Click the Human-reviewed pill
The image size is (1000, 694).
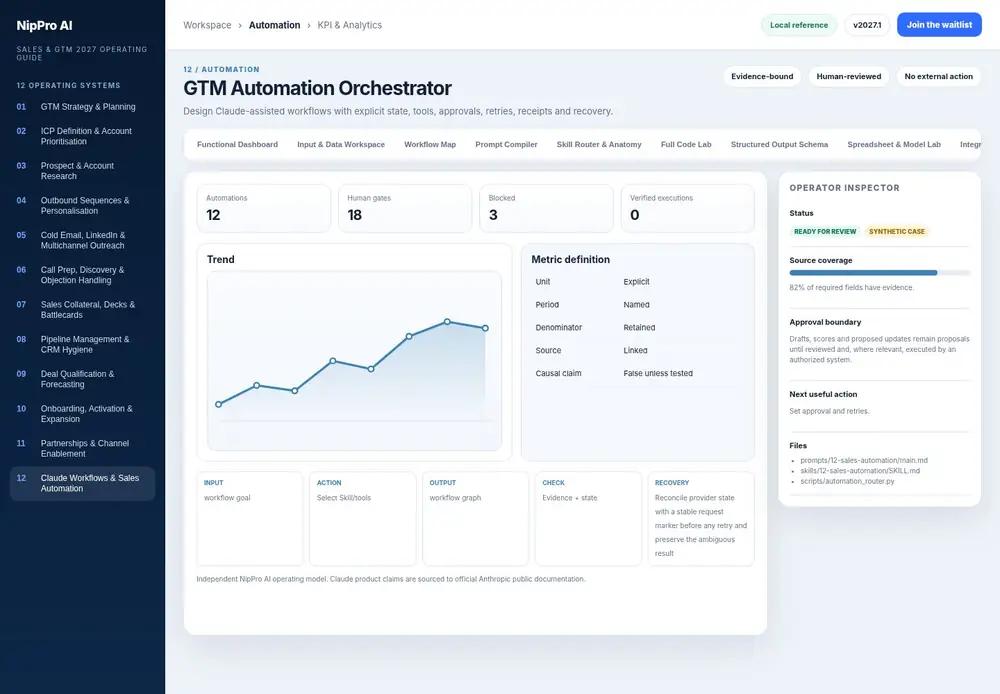coord(849,77)
